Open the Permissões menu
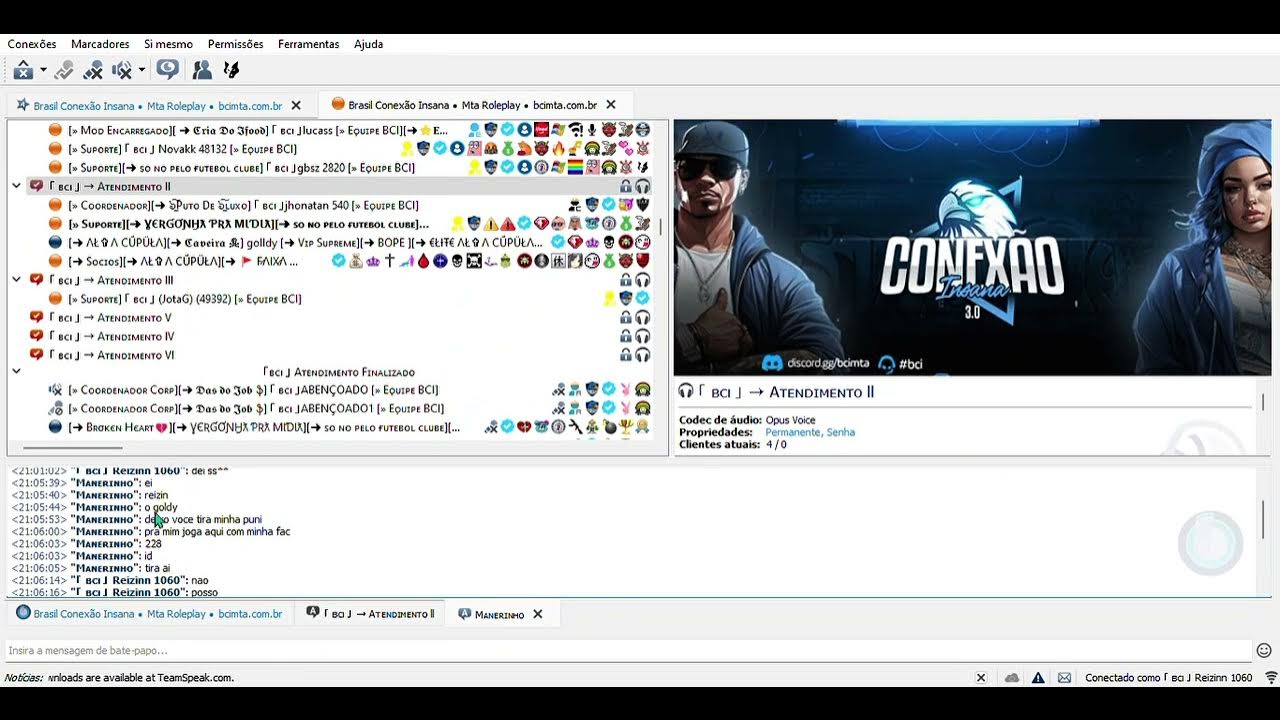Screen dimensions: 1280x720 pyautogui.click(x=235, y=44)
